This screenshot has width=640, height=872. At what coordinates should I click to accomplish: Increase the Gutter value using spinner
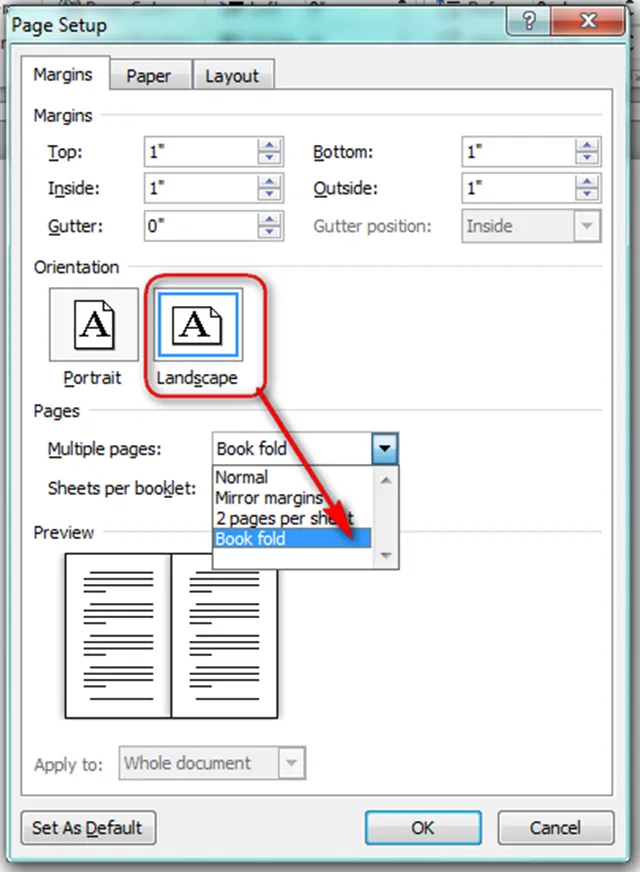click(269, 220)
